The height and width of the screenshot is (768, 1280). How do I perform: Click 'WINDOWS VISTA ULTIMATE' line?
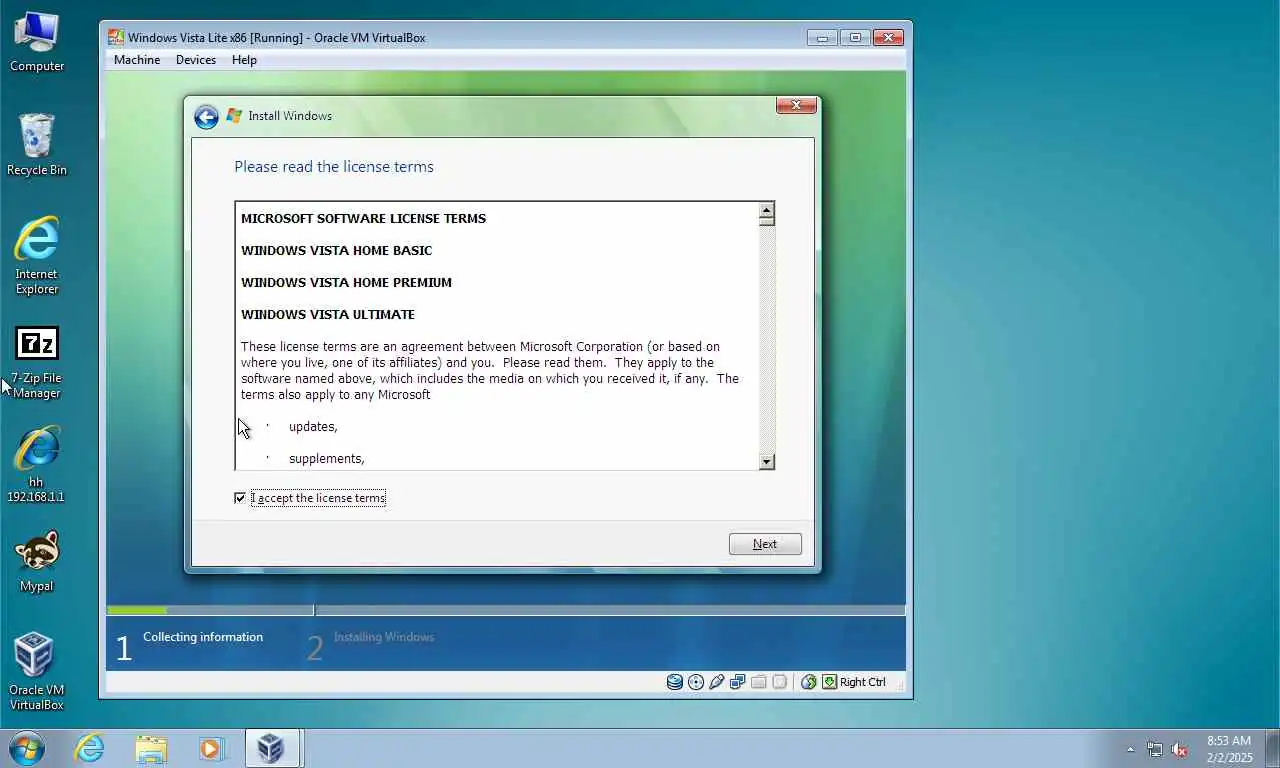[328, 314]
